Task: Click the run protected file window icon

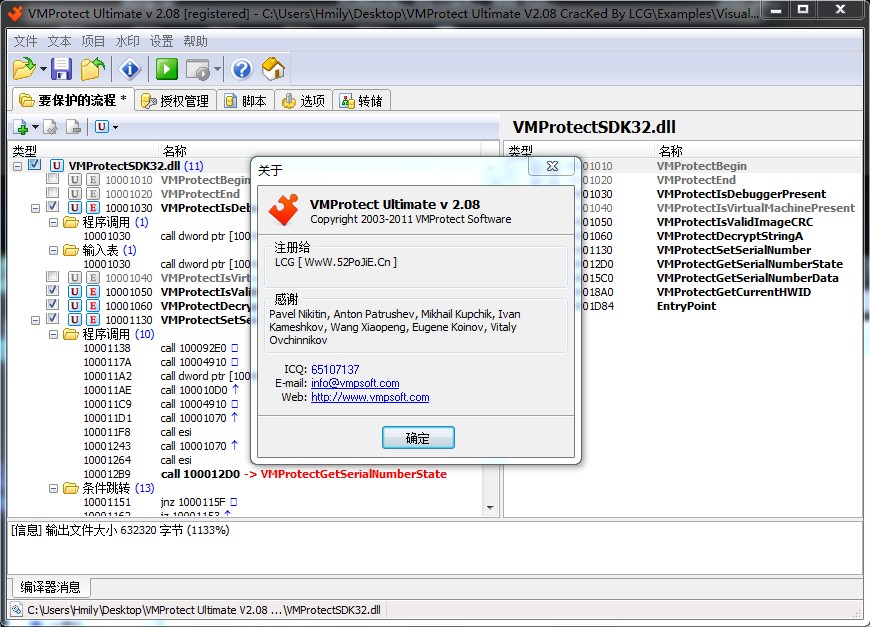Action: click(198, 69)
